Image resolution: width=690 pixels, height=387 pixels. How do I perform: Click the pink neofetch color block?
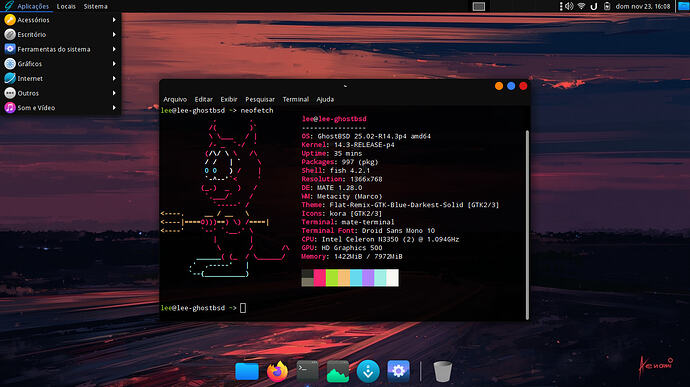[319, 278]
